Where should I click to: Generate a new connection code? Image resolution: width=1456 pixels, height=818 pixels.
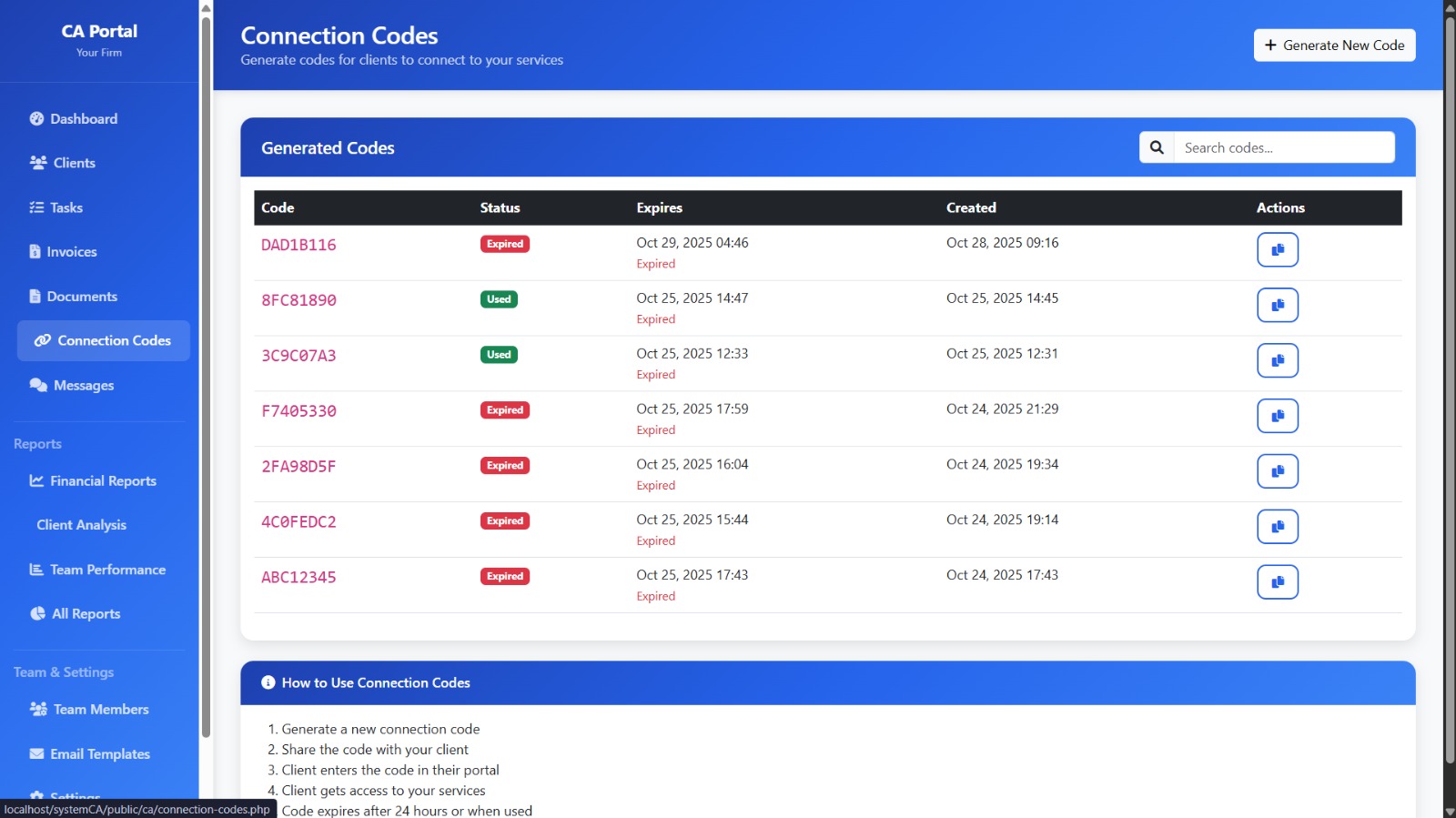point(1334,45)
